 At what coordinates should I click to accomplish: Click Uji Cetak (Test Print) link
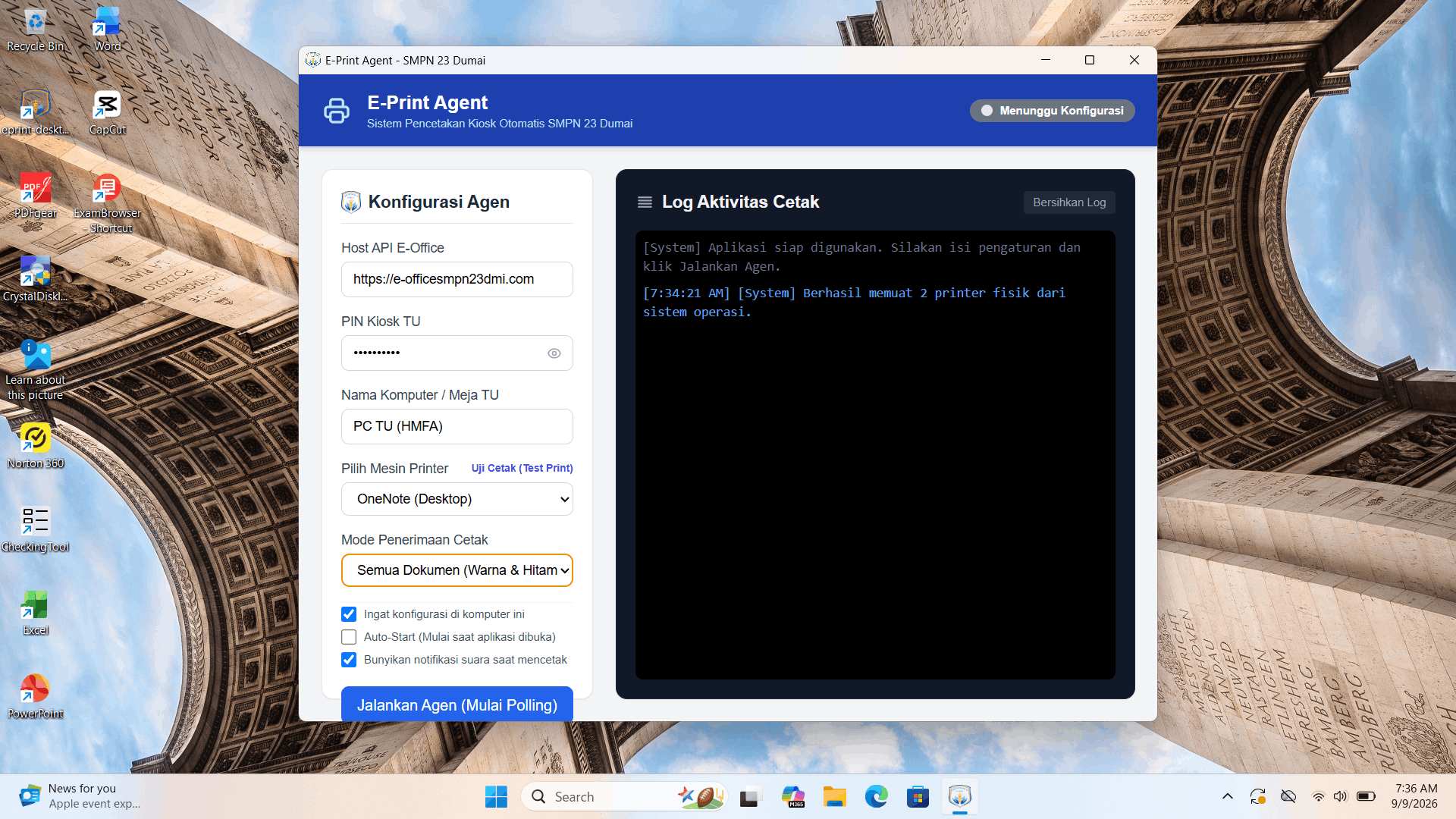pyautogui.click(x=522, y=468)
